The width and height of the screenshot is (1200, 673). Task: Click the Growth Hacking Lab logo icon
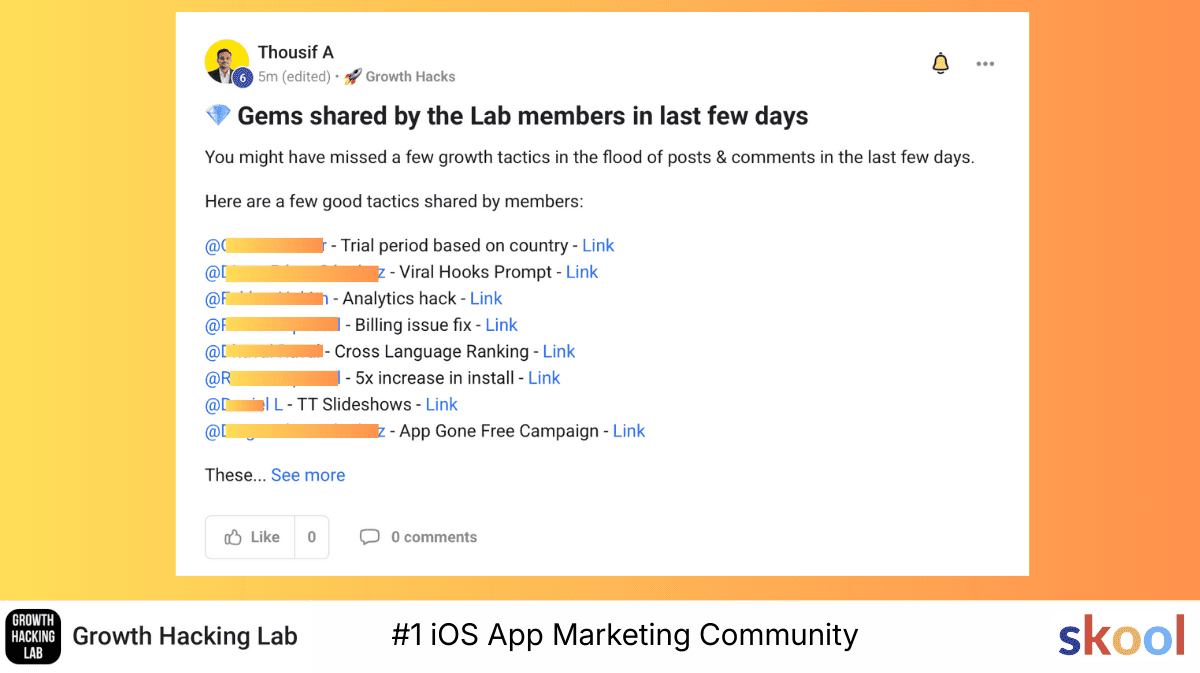point(33,636)
